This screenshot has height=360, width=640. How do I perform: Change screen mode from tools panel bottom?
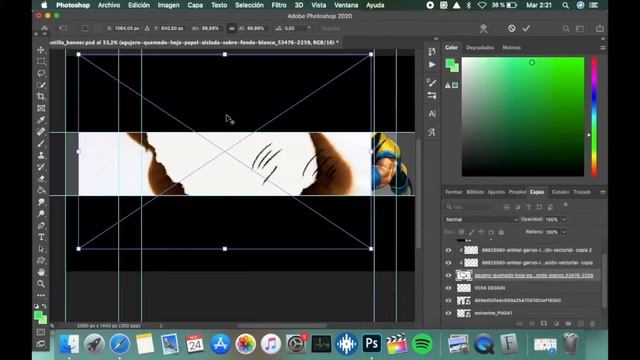[41, 344]
